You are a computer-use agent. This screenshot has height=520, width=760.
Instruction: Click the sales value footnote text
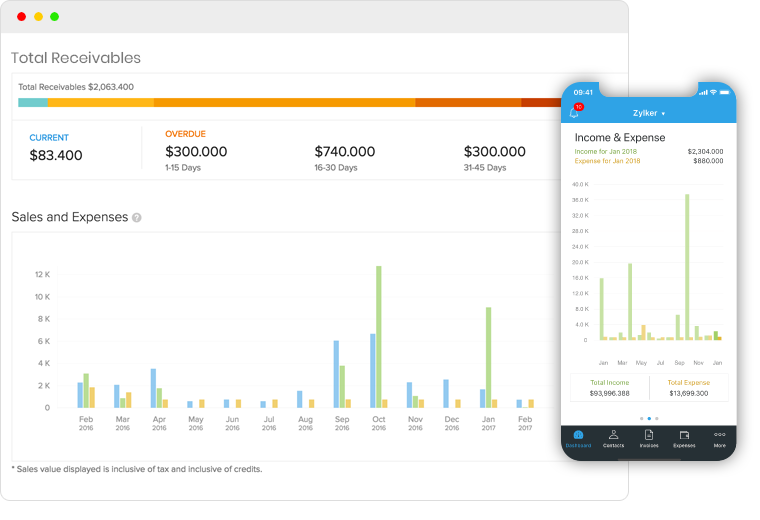click(137, 469)
